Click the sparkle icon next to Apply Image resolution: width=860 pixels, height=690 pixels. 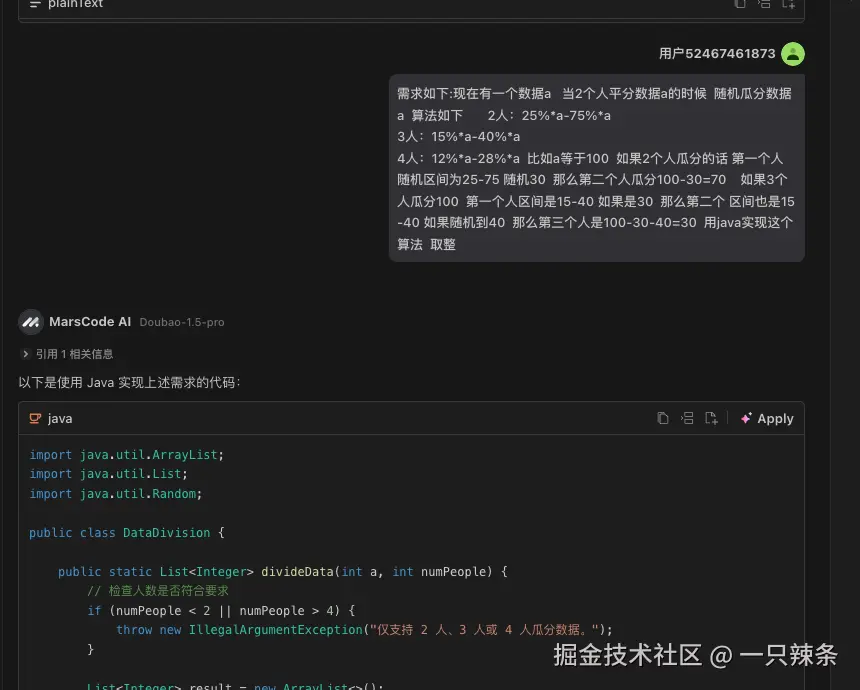[748, 418]
